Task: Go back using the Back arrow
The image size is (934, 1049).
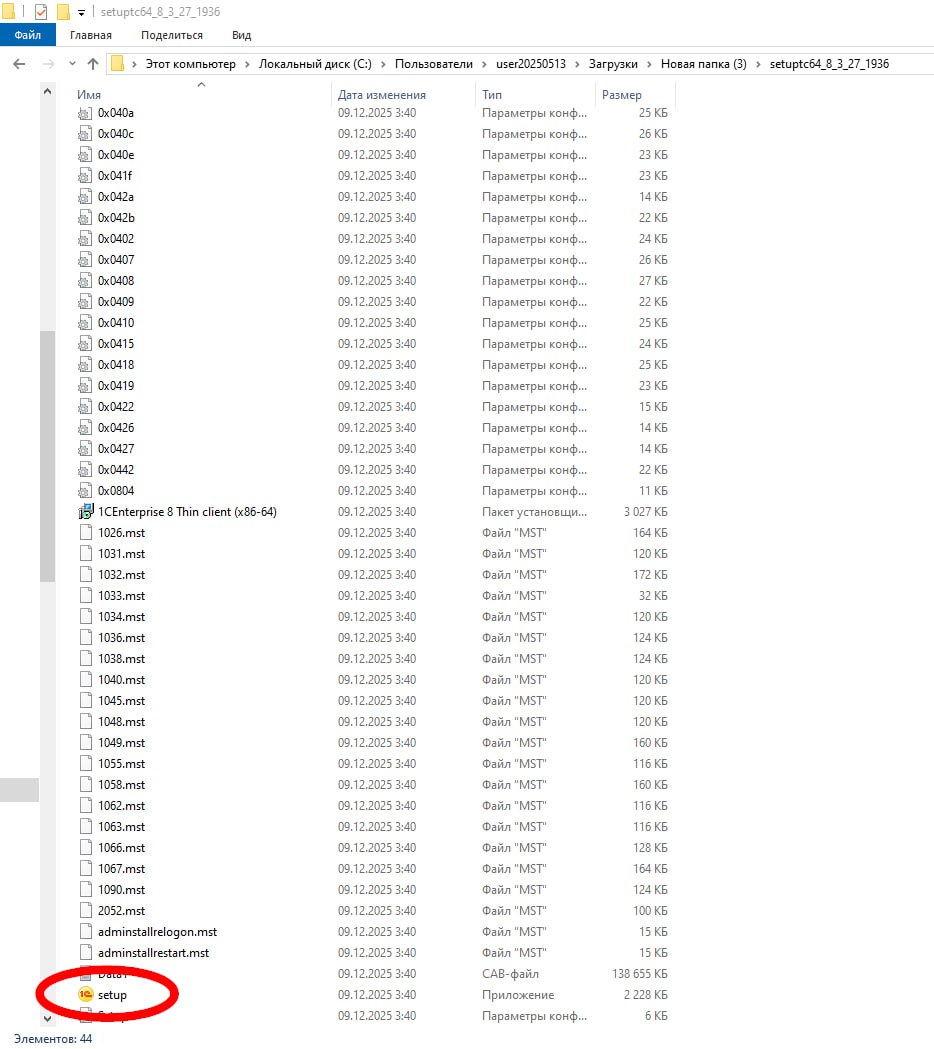Action: (x=19, y=64)
